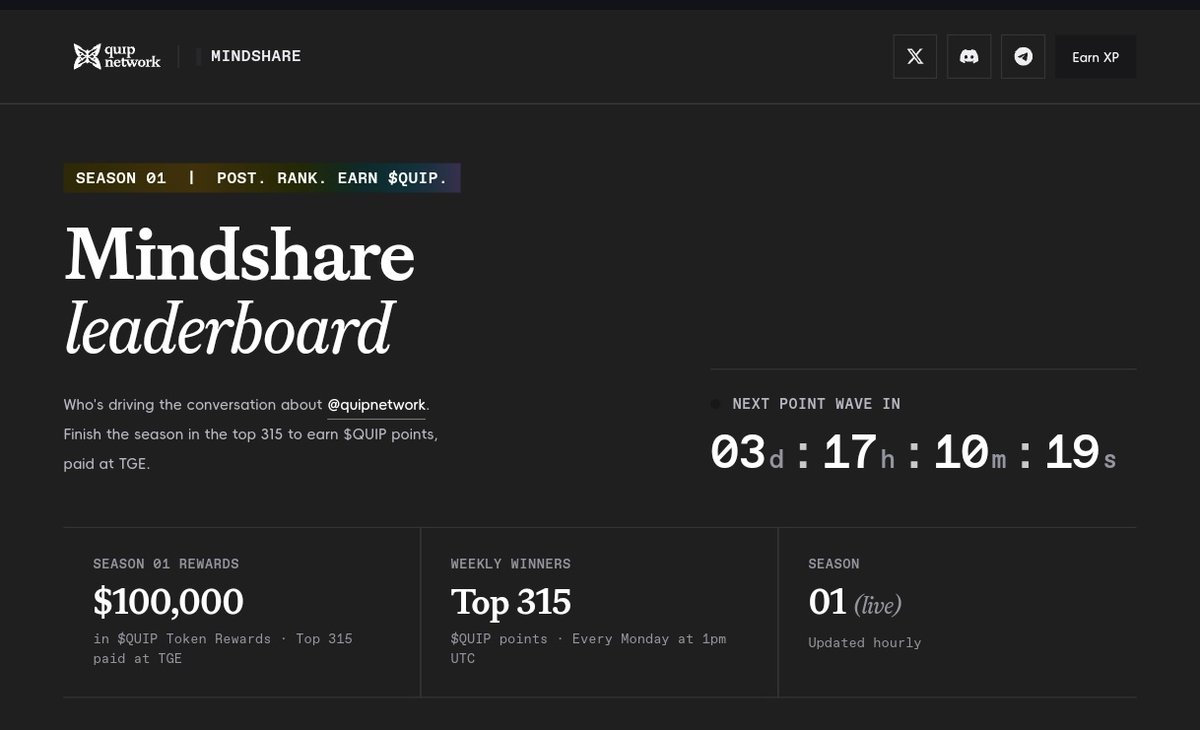Select the MINDSHARE header label

coord(256,56)
